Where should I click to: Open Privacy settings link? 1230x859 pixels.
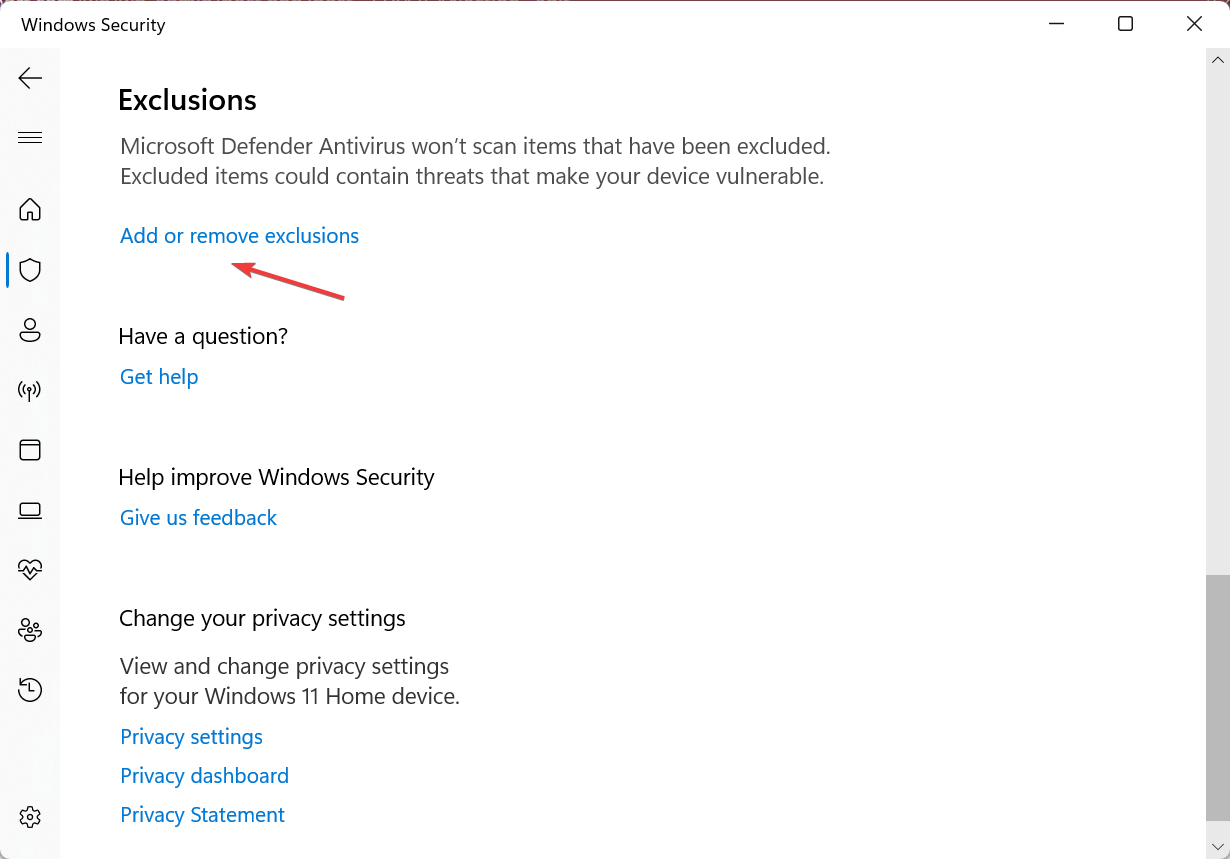pyautogui.click(x=191, y=736)
